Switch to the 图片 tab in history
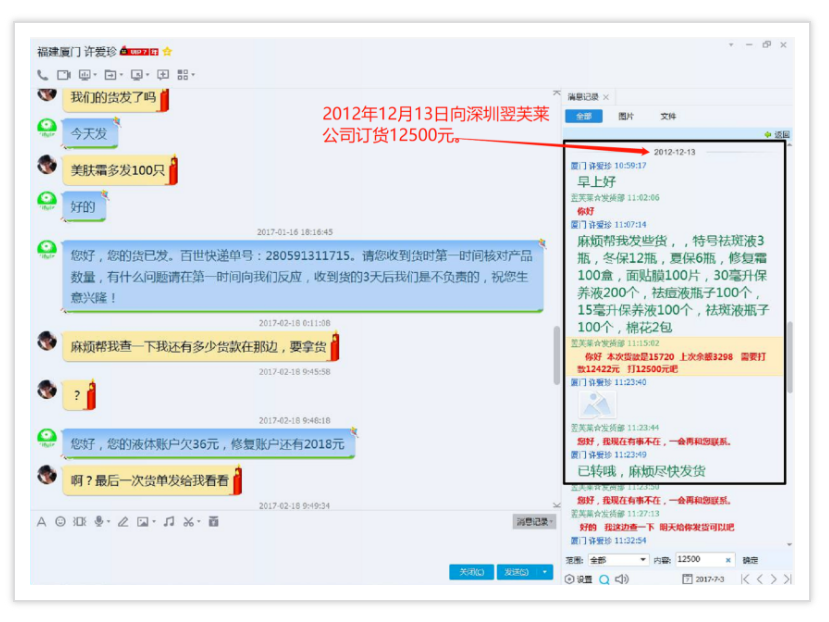 point(626,116)
